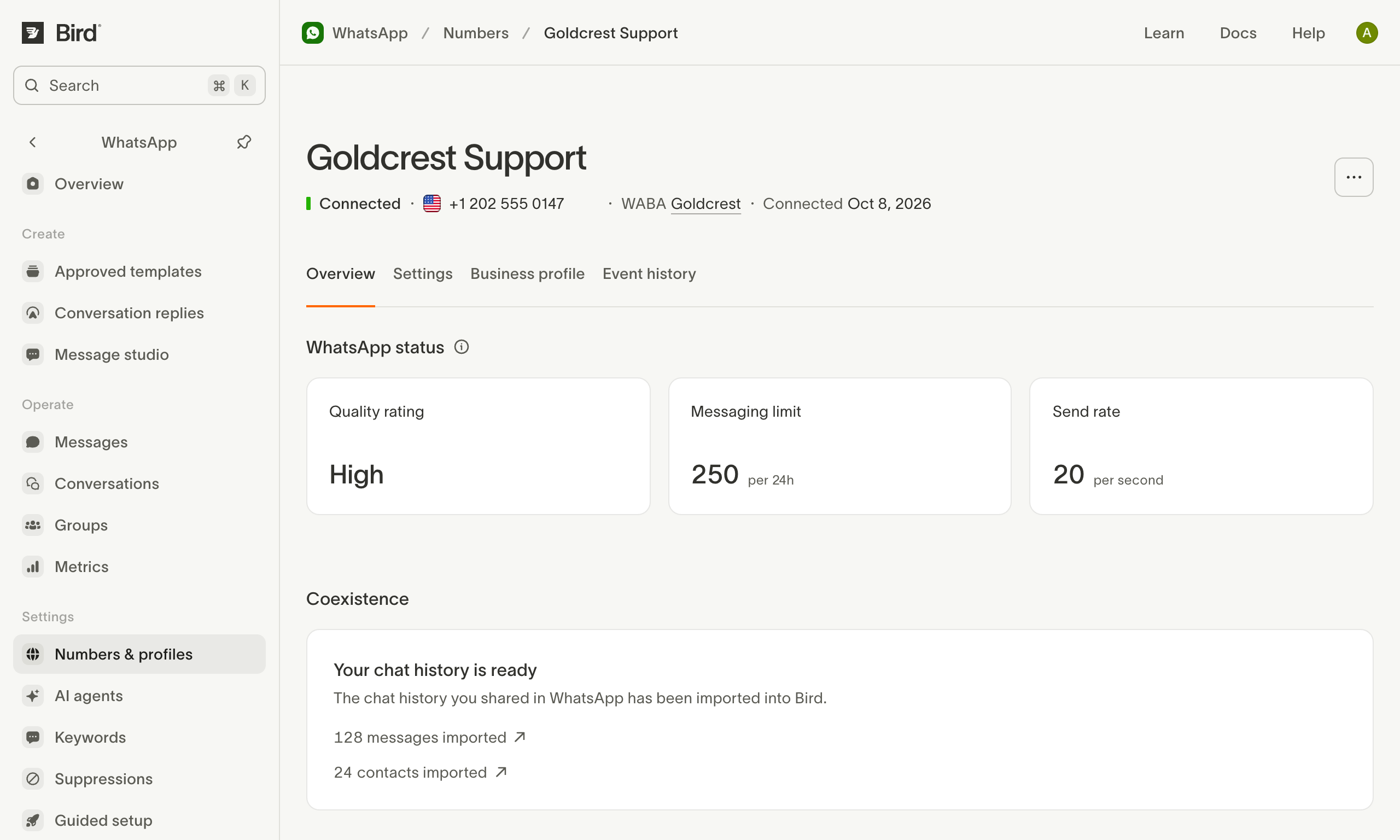Pin the WhatsApp sidebar section

point(244,142)
